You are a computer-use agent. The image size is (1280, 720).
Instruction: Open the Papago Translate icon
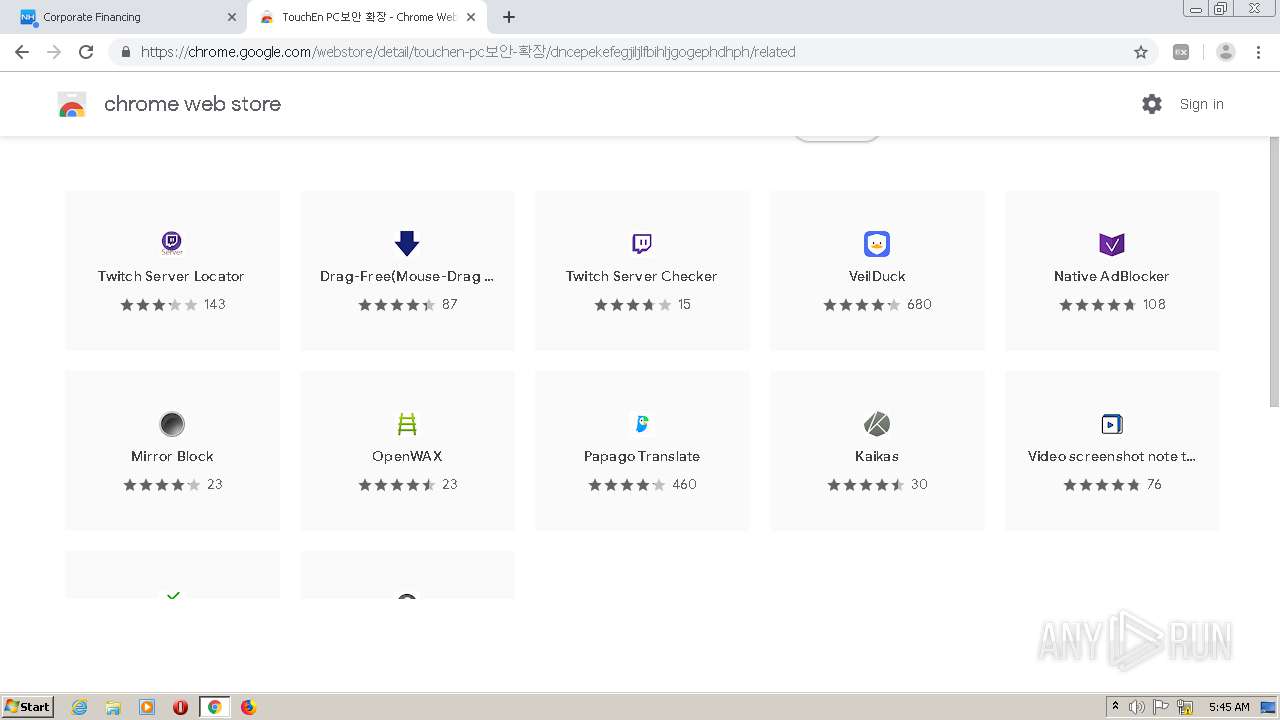[x=642, y=423]
